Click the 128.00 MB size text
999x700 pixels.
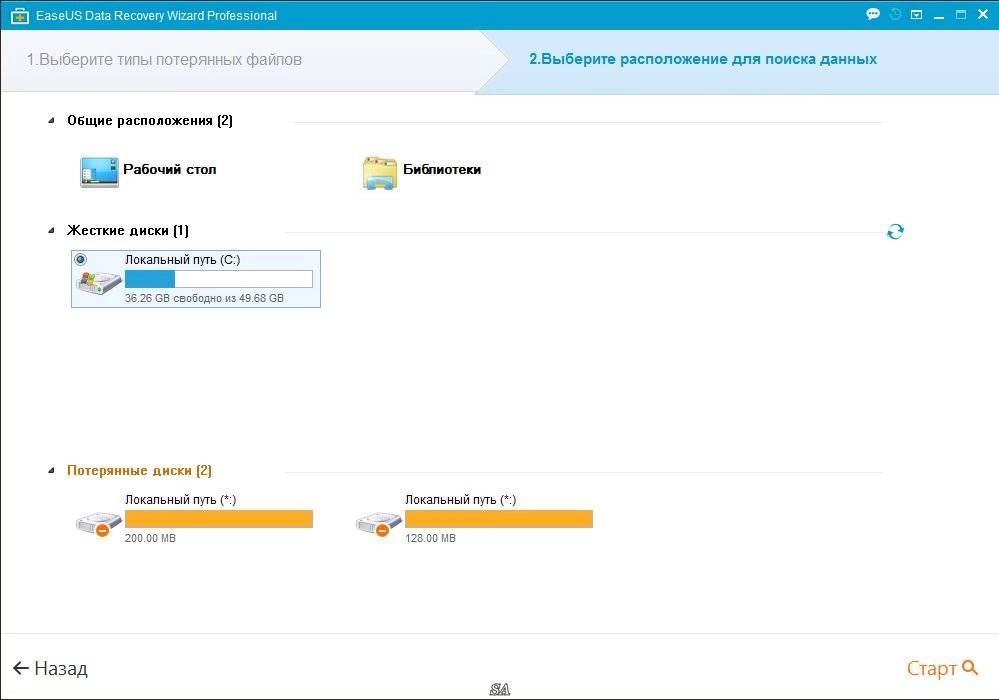(431, 538)
